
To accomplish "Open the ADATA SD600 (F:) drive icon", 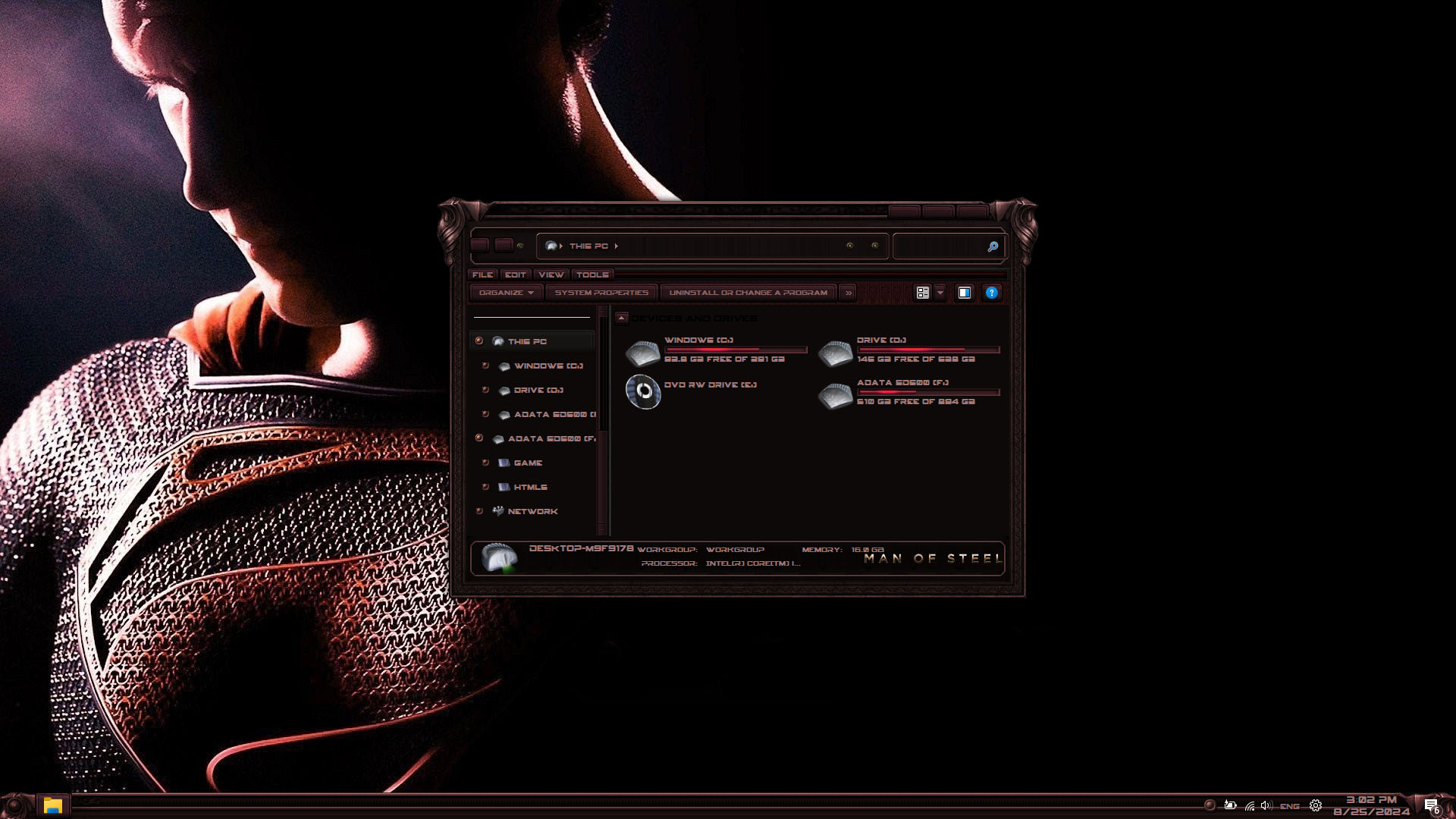I will (835, 394).
